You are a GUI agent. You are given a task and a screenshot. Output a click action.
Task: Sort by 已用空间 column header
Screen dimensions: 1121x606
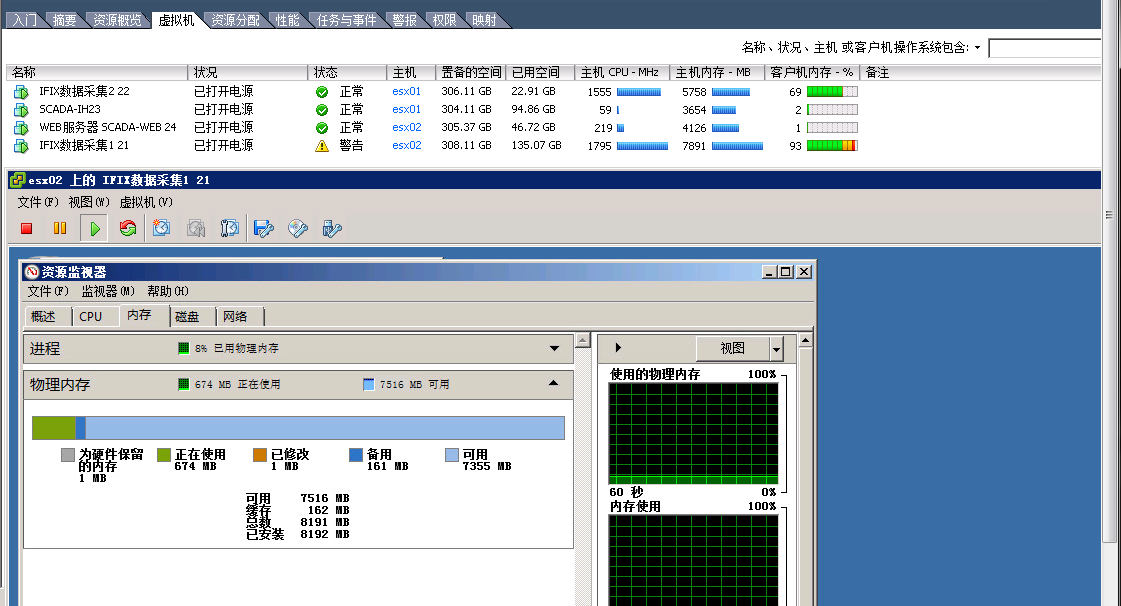click(540, 72)
